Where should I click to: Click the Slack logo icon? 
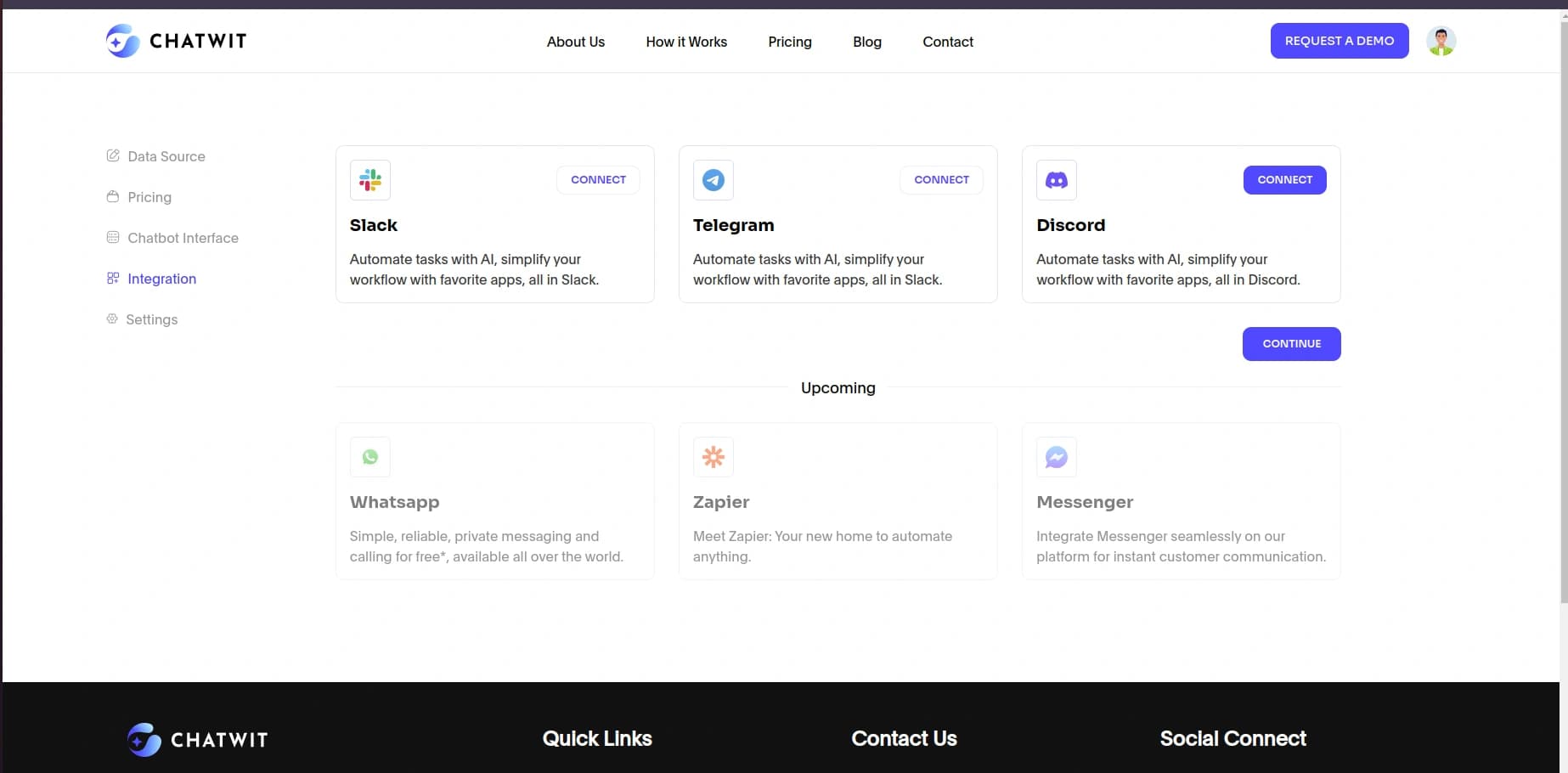tap(370, 180)
